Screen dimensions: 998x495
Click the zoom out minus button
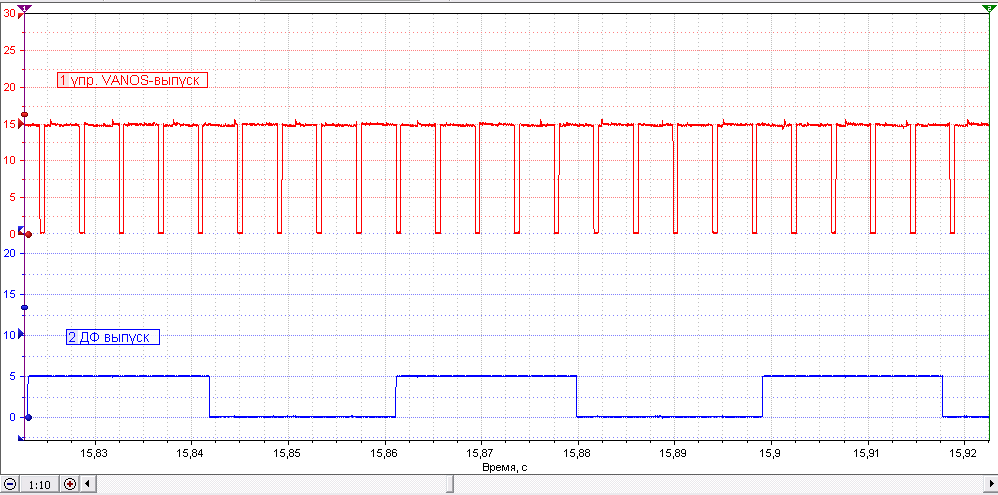pyautogui.click(x=11, y=484)
